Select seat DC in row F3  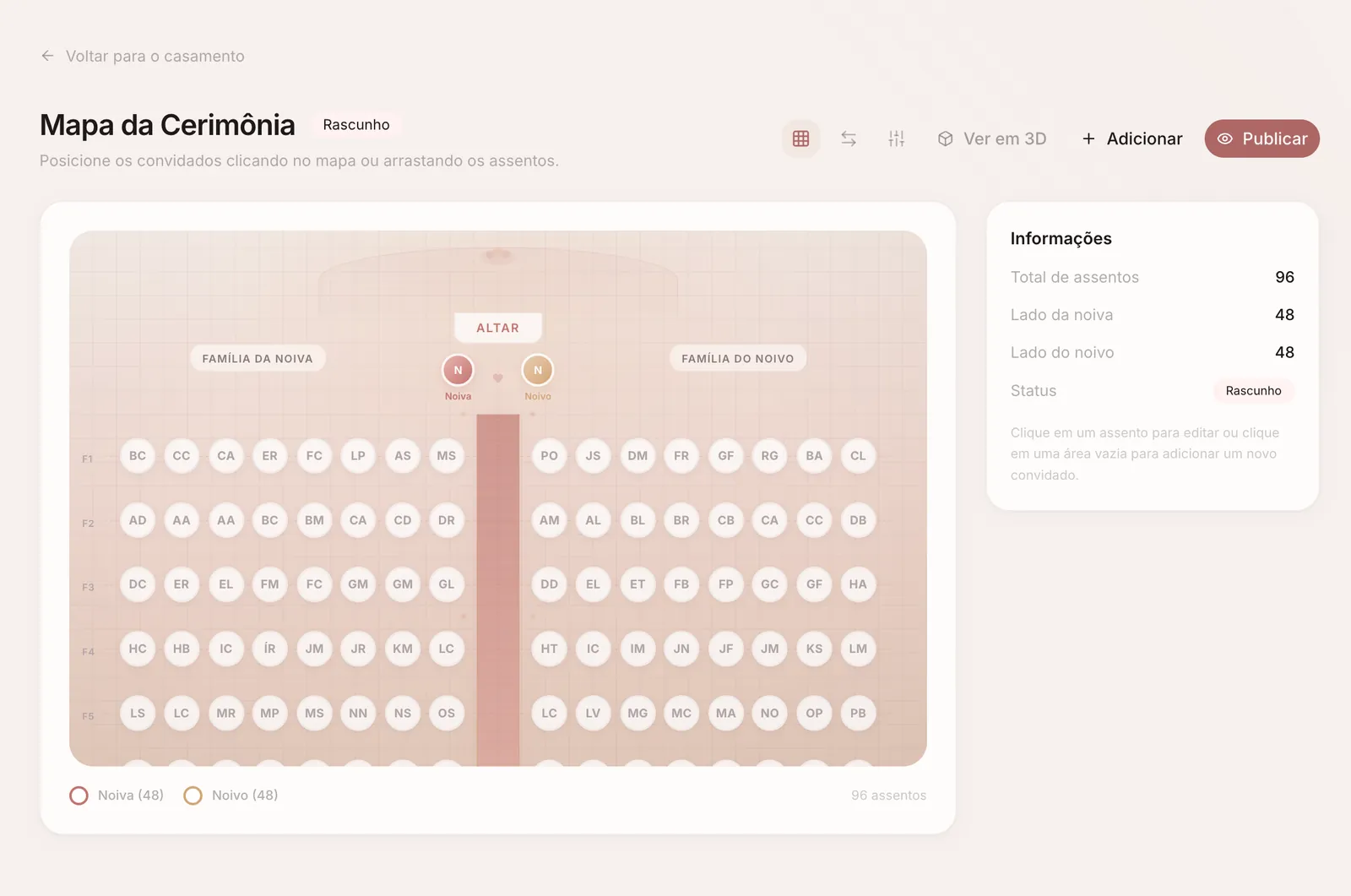tap(138, 584)
